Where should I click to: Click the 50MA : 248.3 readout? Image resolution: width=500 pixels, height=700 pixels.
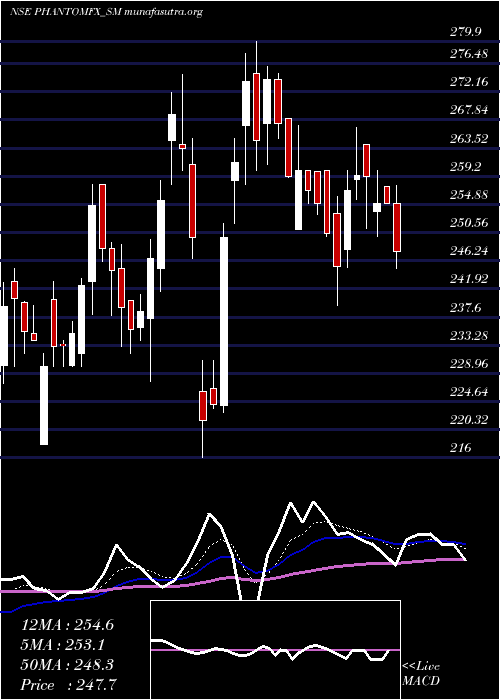(x=67, y=665)
